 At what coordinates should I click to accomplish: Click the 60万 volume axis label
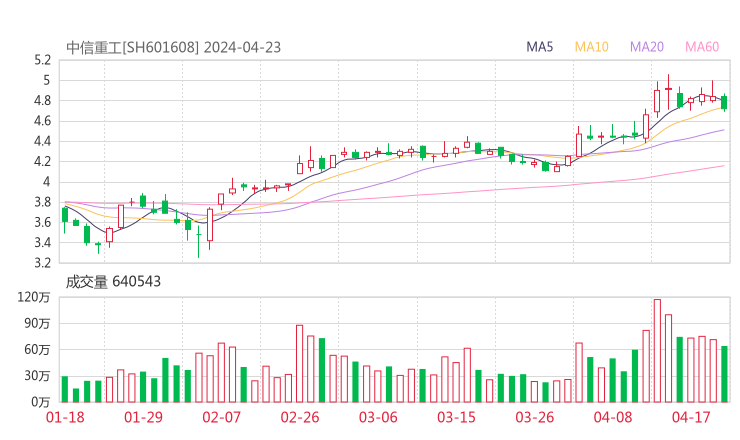(x=37, y=350)
